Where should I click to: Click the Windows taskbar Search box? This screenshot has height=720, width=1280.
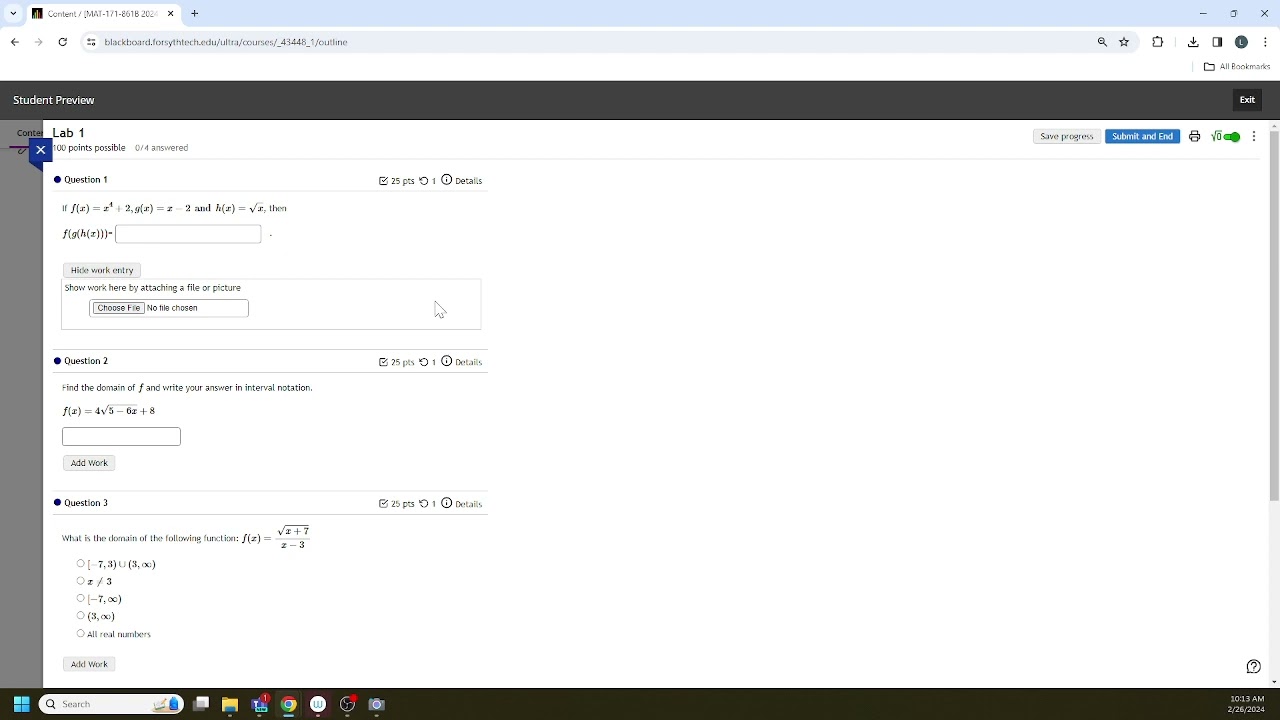111,704
